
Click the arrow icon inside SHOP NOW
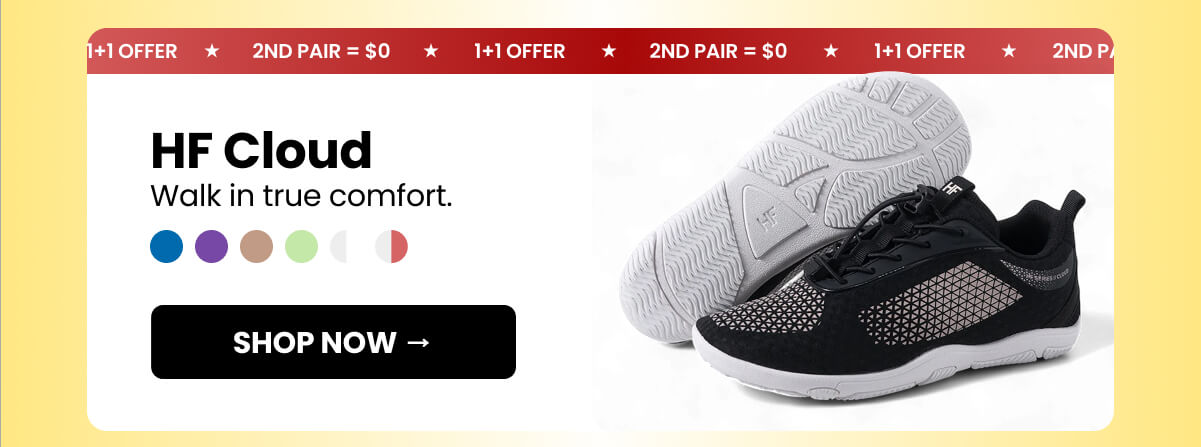[419, 342]
